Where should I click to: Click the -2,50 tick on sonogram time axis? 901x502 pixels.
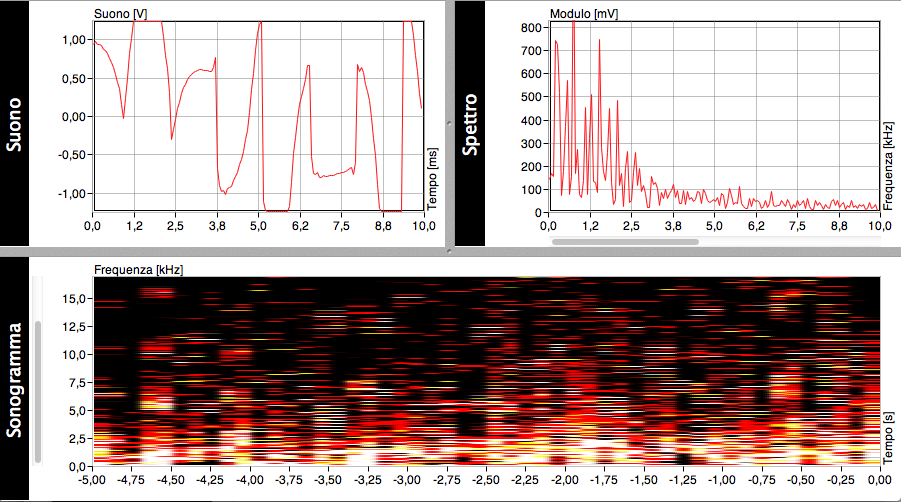(486, 479)
